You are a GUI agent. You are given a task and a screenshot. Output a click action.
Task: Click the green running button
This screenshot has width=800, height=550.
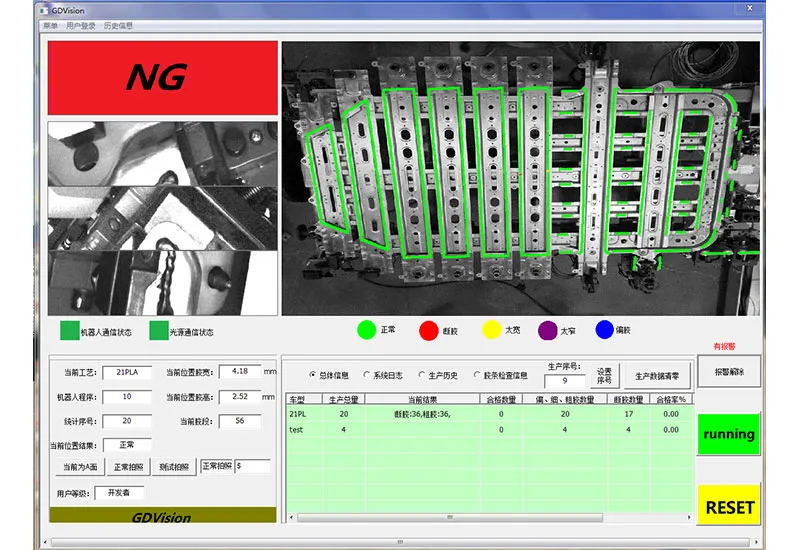point(728,435)
